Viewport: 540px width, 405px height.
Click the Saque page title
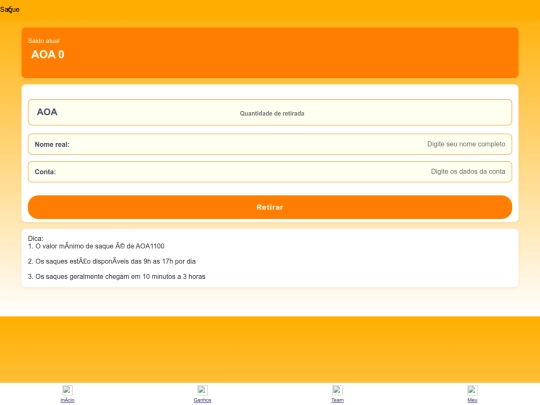(10, 9)
